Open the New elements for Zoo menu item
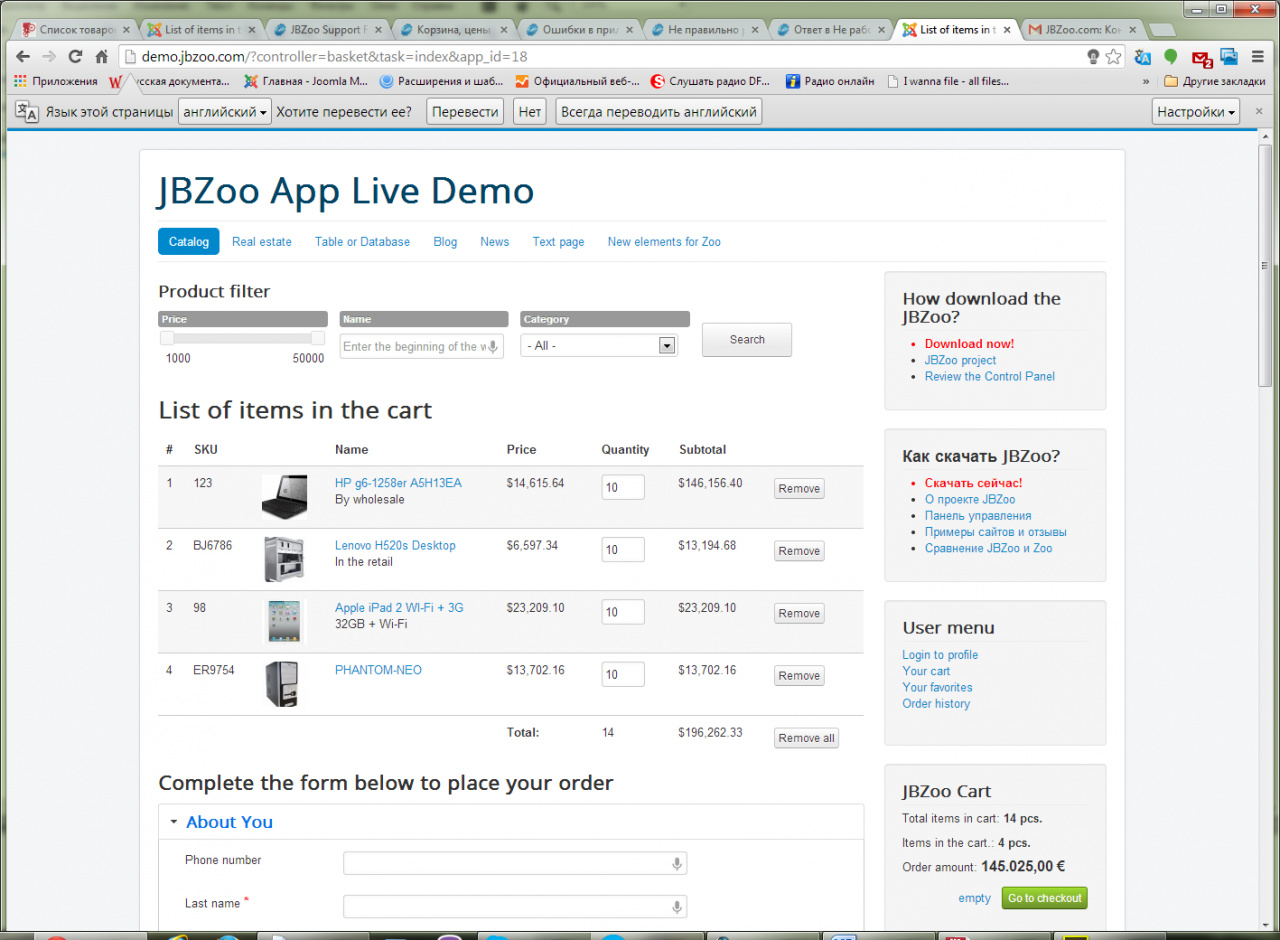Screen dimensions: 1280x940 [664, 242]
